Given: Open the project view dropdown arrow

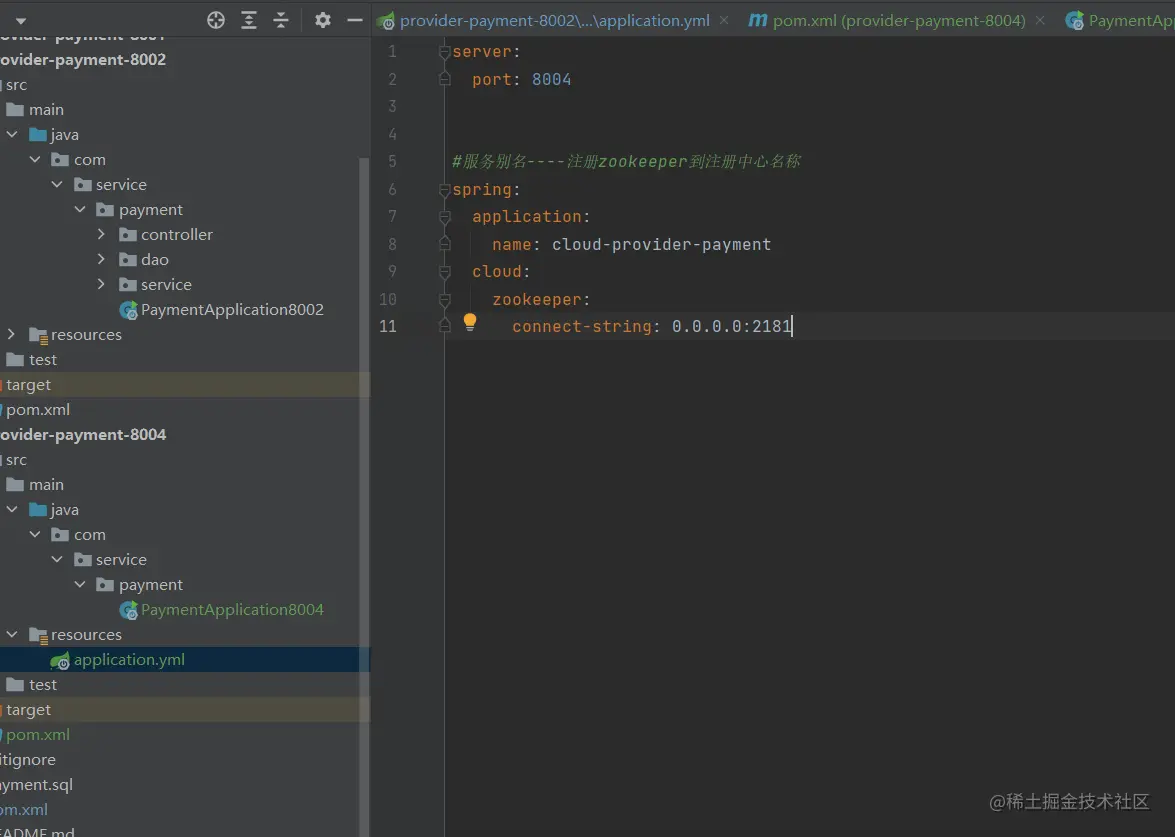Looking at the screenshot, I should (x=21, y=20).
